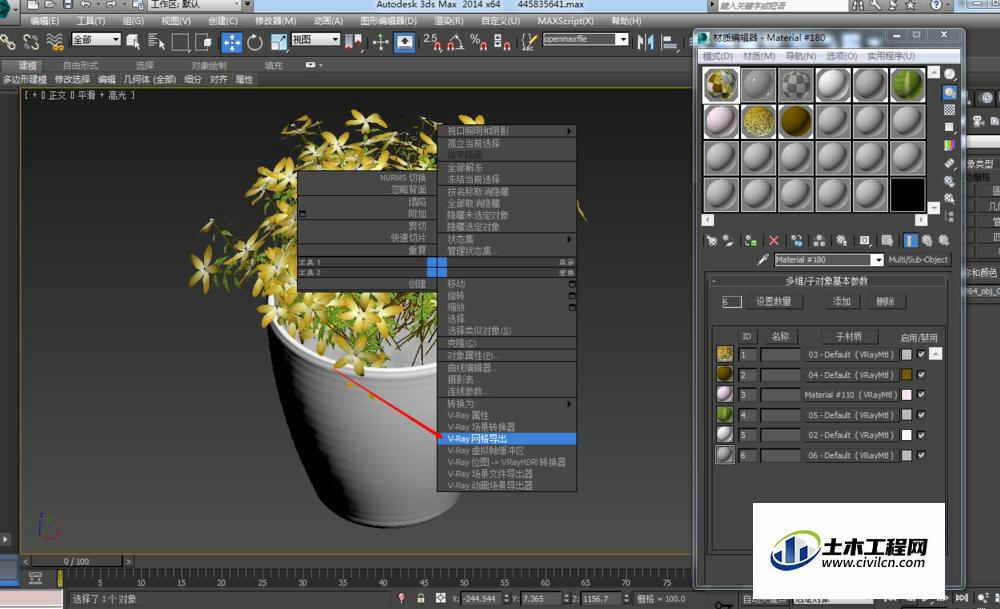Switch to the 自由形式 ribbon tab
This screenshot has width=1000, height=609.
80,65
